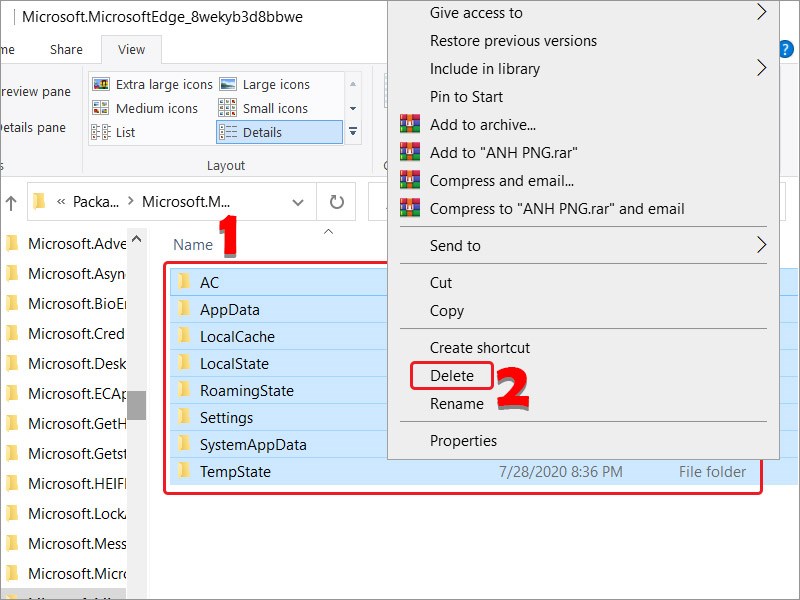The height and width of the screenshot is (600, 800).
Task: Select Extra large icons layout
Action: (x=152, y=84)
